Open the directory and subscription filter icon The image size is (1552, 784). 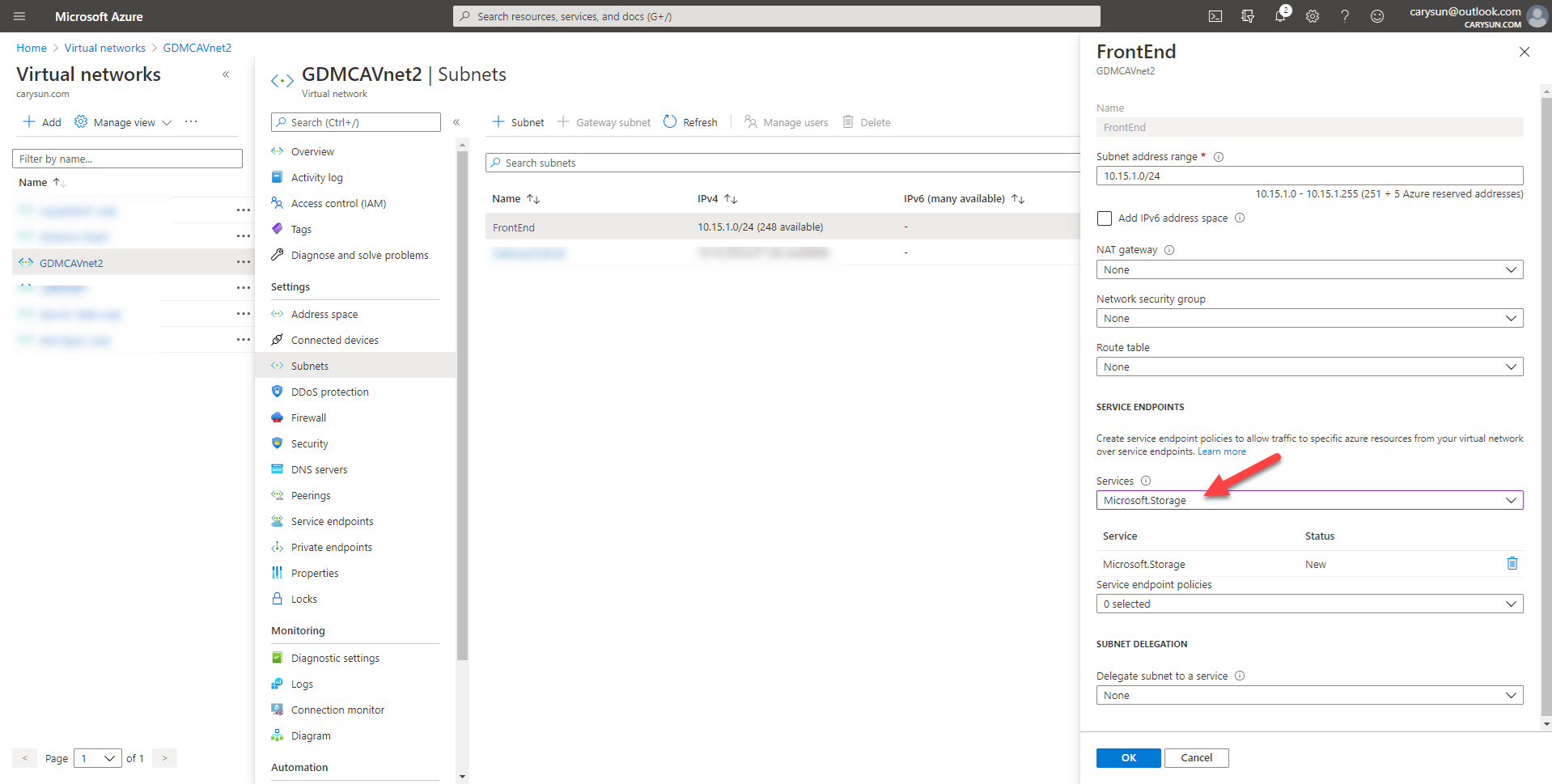click(x=1248, y=16)
